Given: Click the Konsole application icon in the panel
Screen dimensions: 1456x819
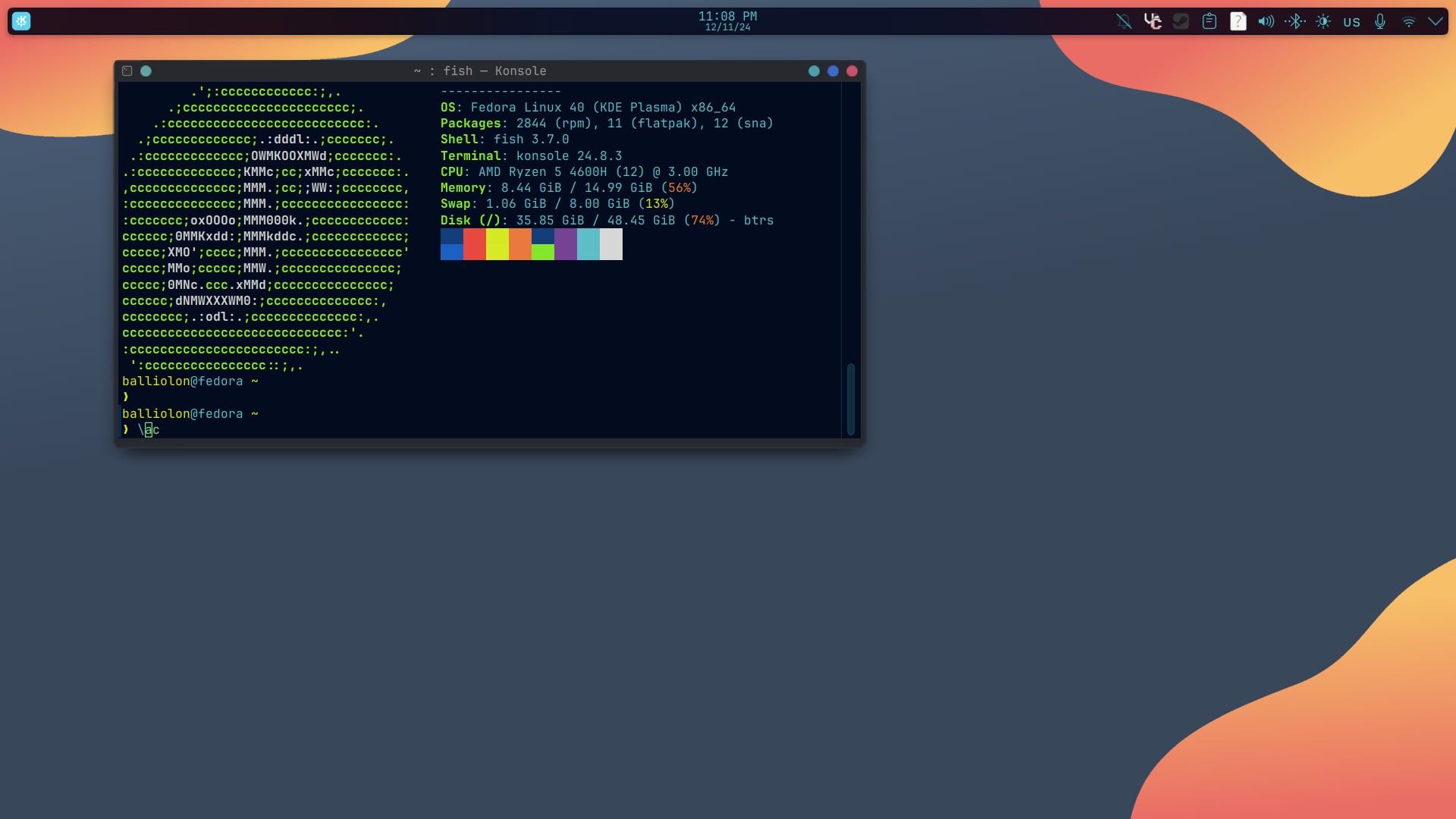Looking at the screenshot, I should pyautogui.click(x=21, y=21).
